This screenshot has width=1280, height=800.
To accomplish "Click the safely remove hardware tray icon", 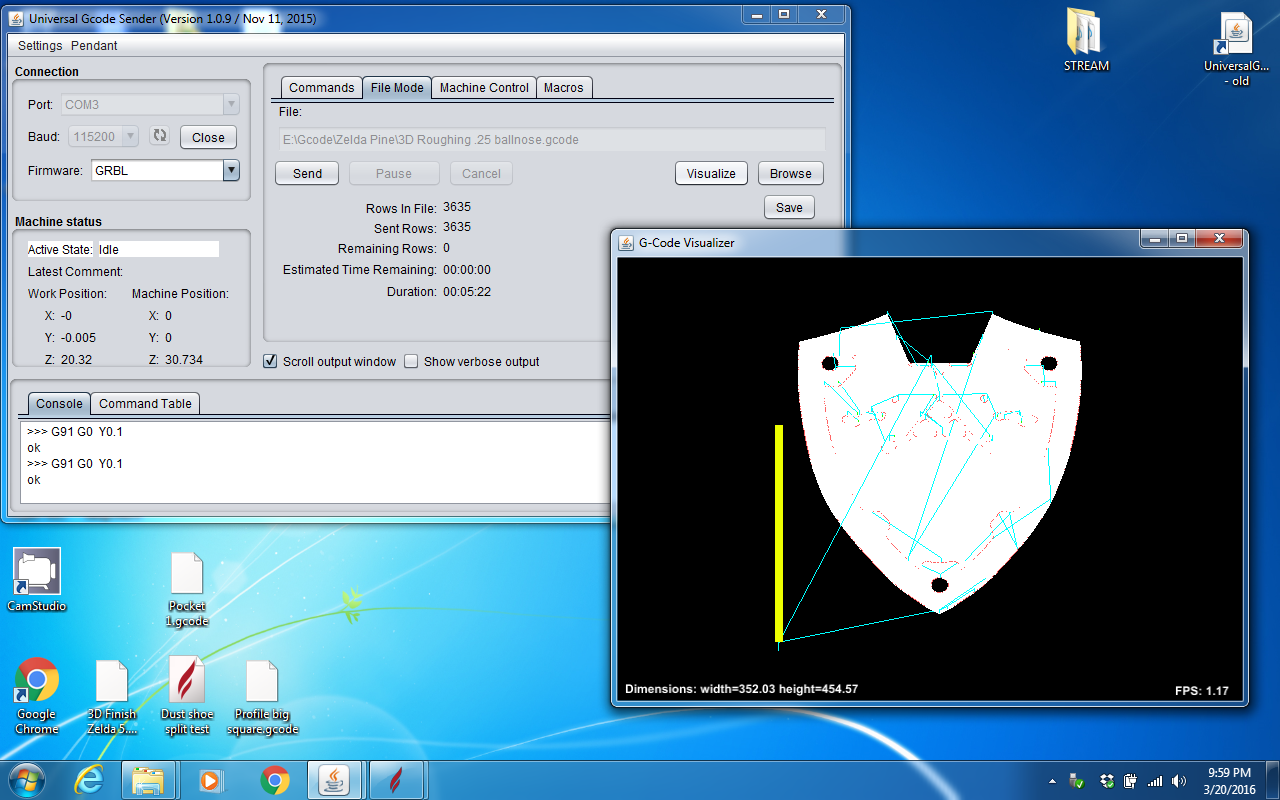I will click(x=1077, y=781).
